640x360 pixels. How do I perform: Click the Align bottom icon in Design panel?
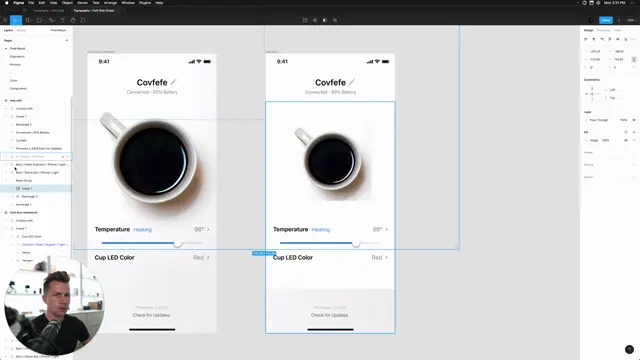coord(626,39)
